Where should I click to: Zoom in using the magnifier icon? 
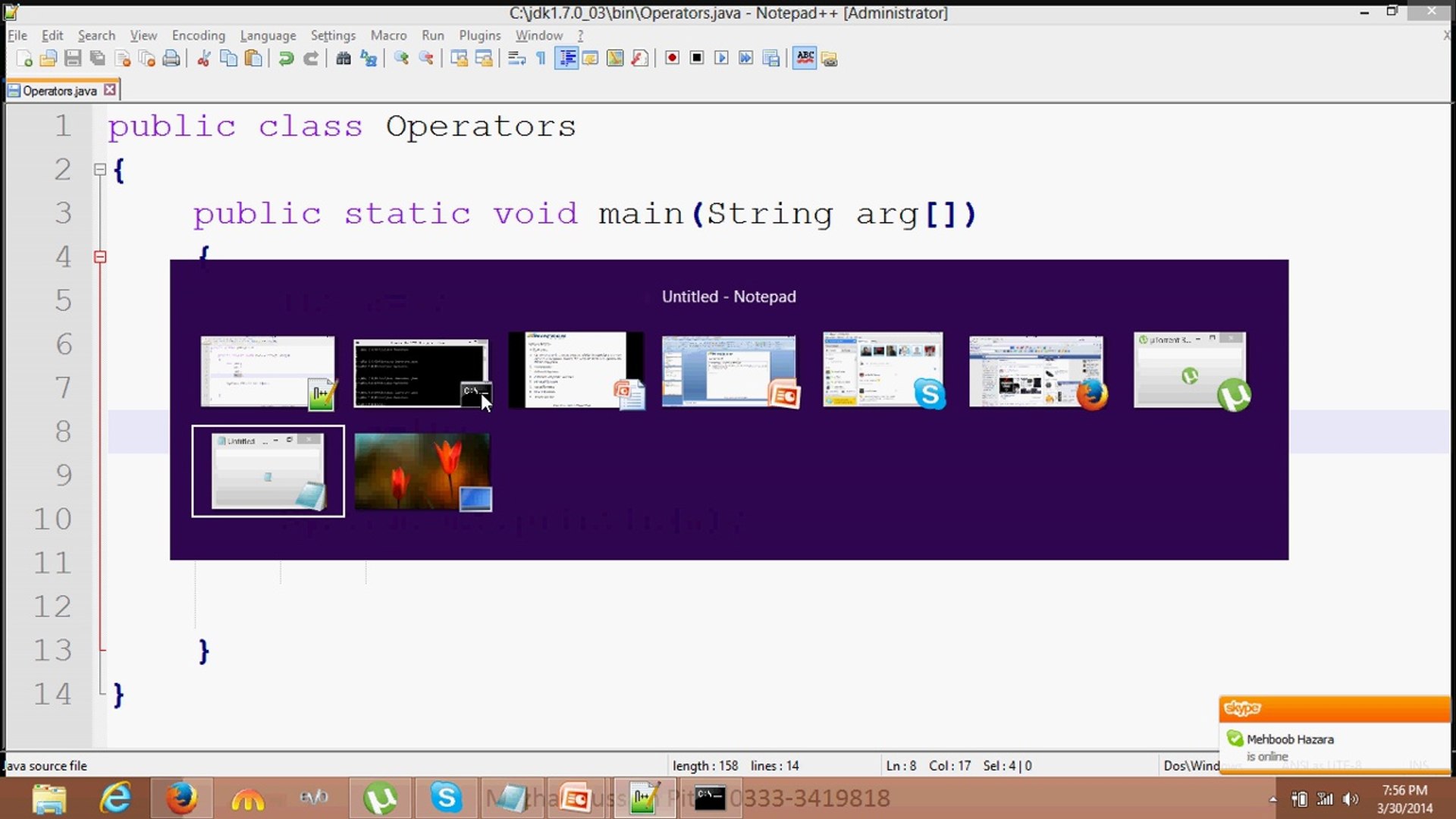click(x=400, y=58)
